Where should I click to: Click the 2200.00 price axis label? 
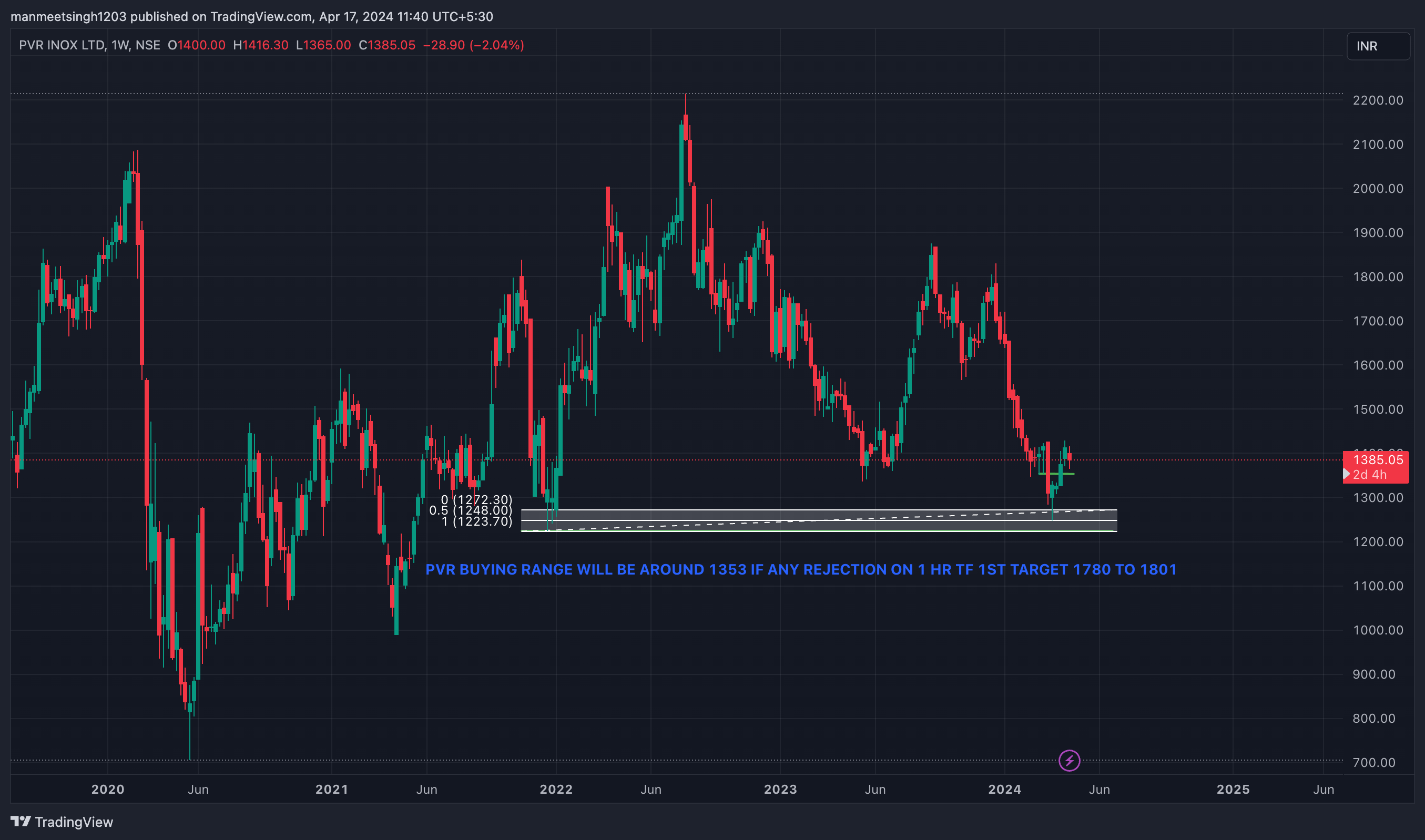tap(1378, 100)
